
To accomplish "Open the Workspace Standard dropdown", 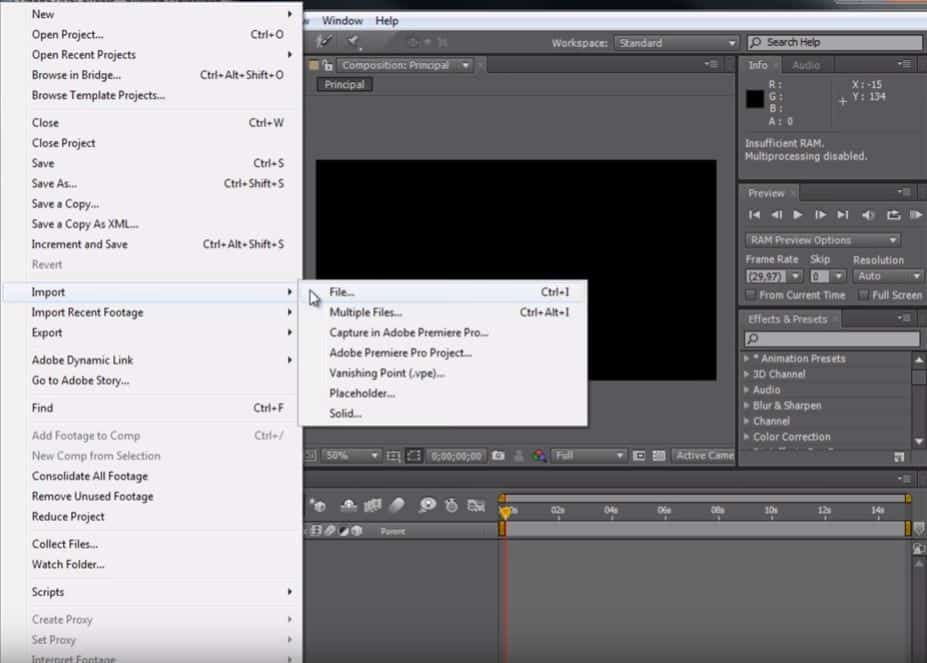I will pos(677,43).
